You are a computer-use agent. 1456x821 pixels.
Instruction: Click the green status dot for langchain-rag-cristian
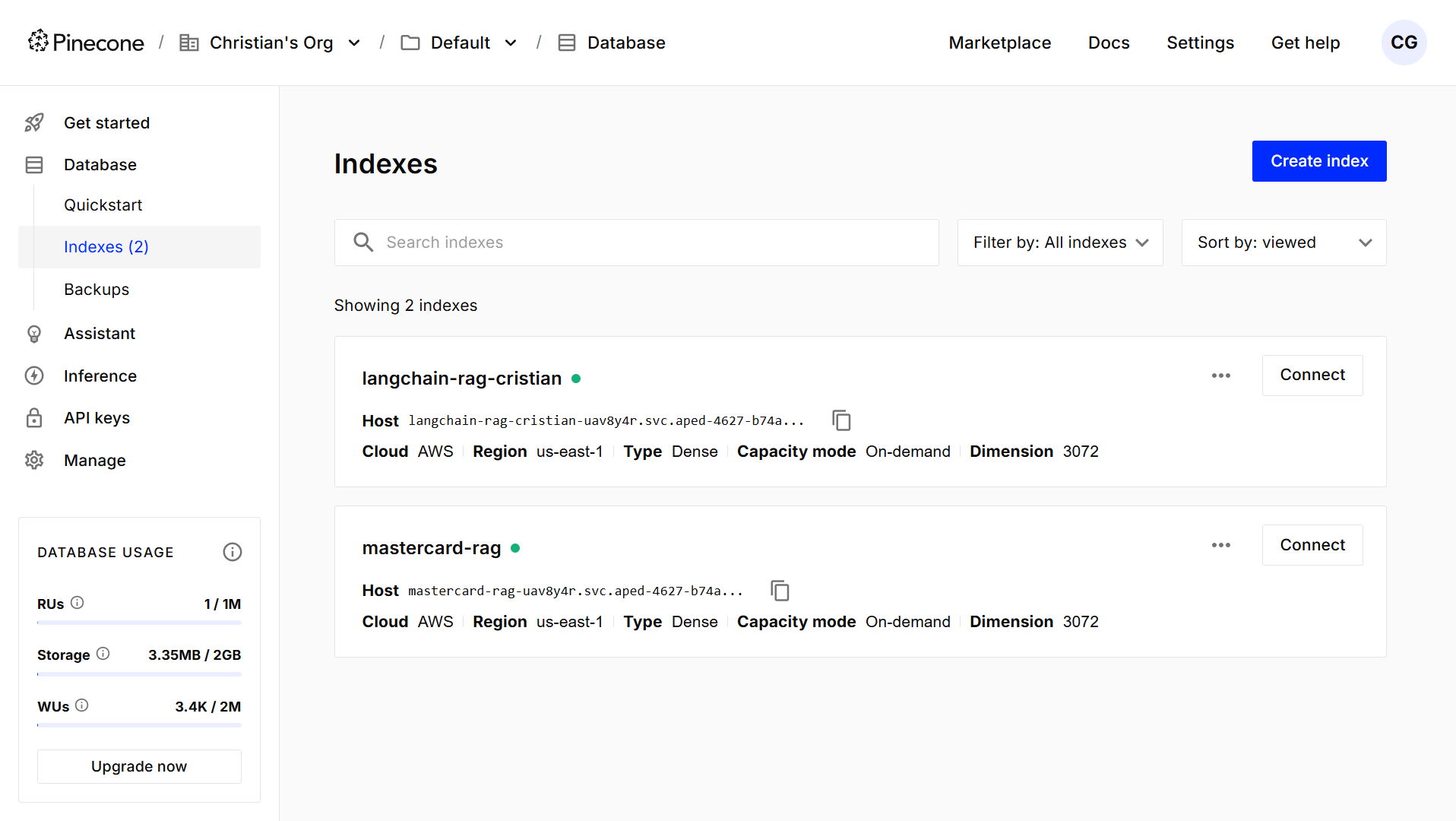pyautogui.click(x=576, y=379)
